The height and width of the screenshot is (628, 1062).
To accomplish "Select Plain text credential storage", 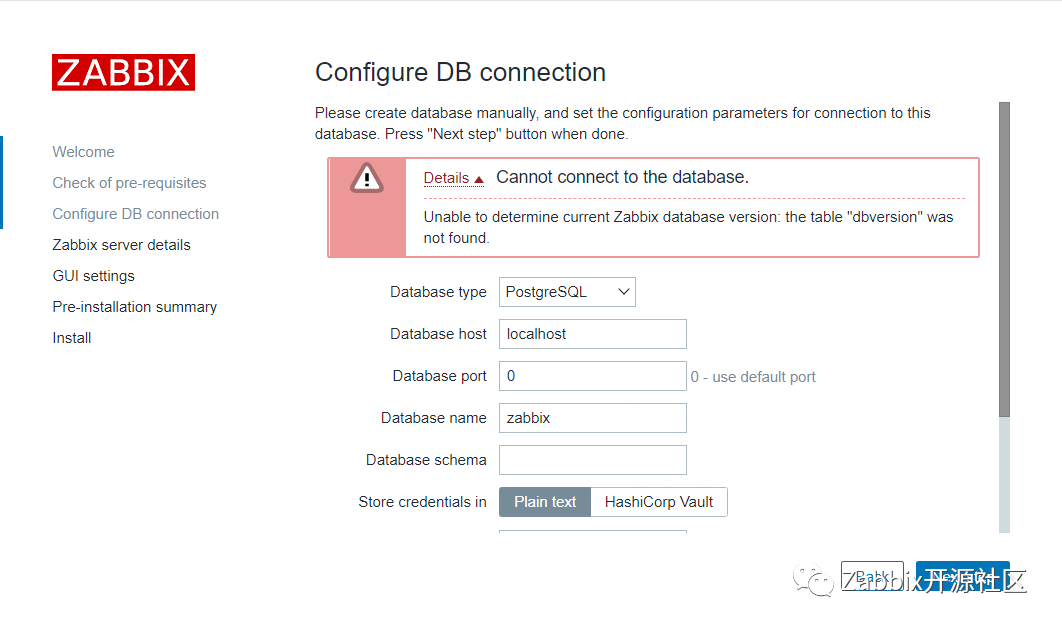I will [545, 502].
